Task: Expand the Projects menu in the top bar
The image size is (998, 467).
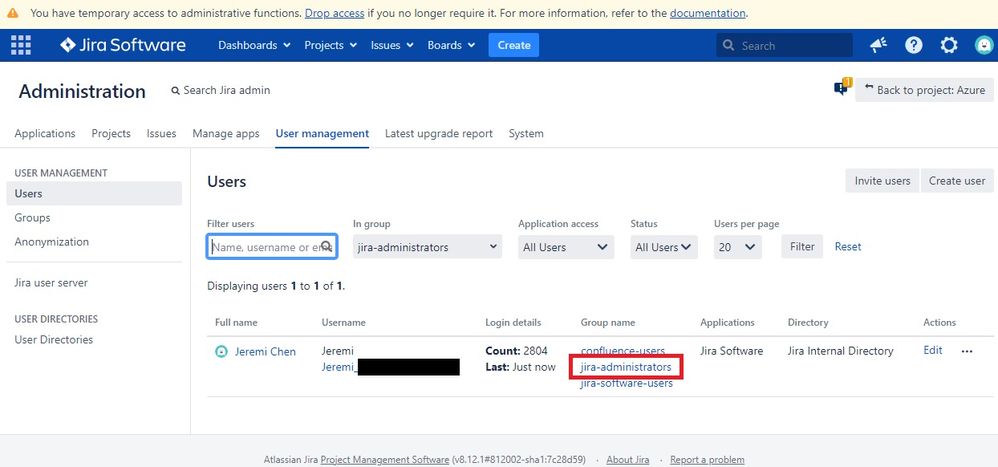Action: (x=330, y=45)
